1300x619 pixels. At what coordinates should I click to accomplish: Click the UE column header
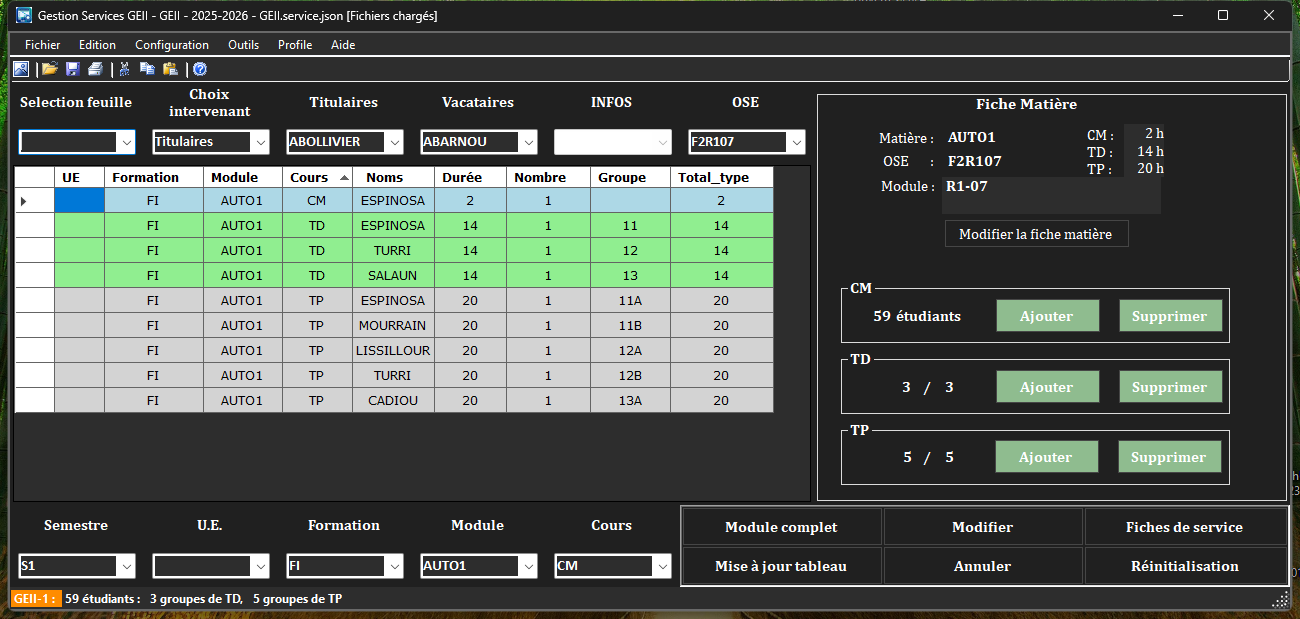80,177
